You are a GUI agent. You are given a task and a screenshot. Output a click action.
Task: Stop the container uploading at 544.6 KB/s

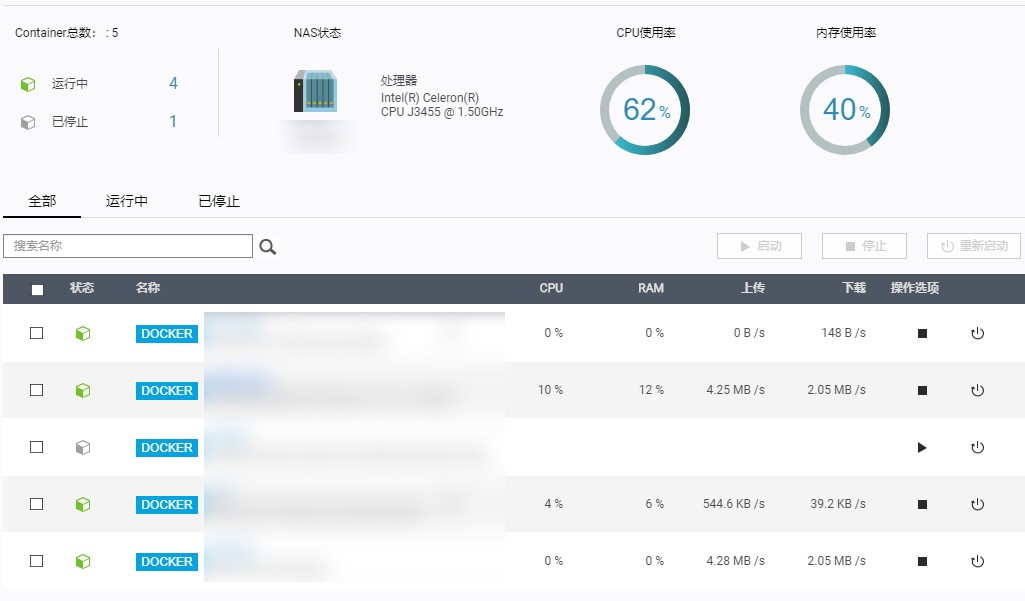[x=922, y=505]
